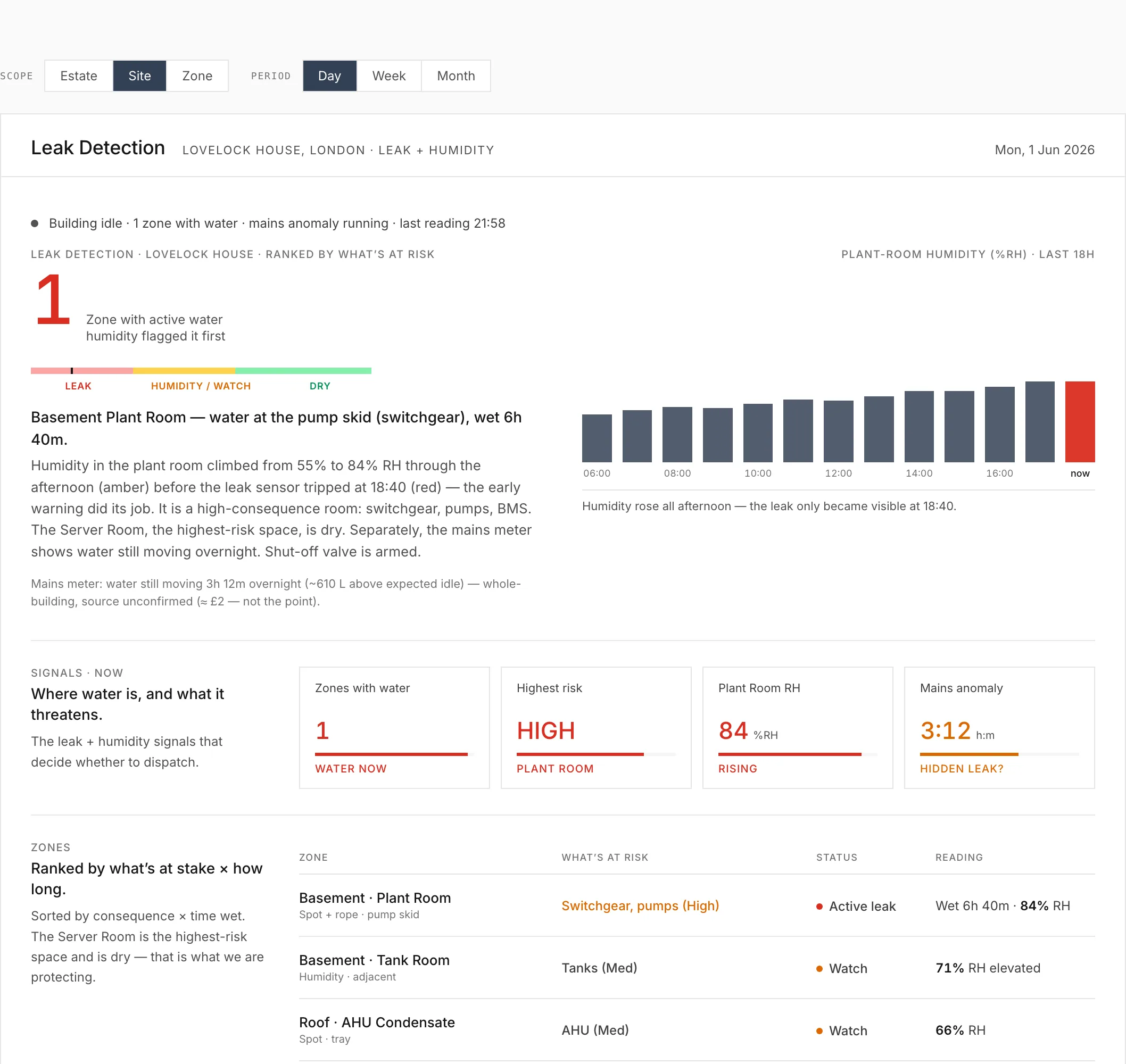Switch period to Week

coord(388,76)
